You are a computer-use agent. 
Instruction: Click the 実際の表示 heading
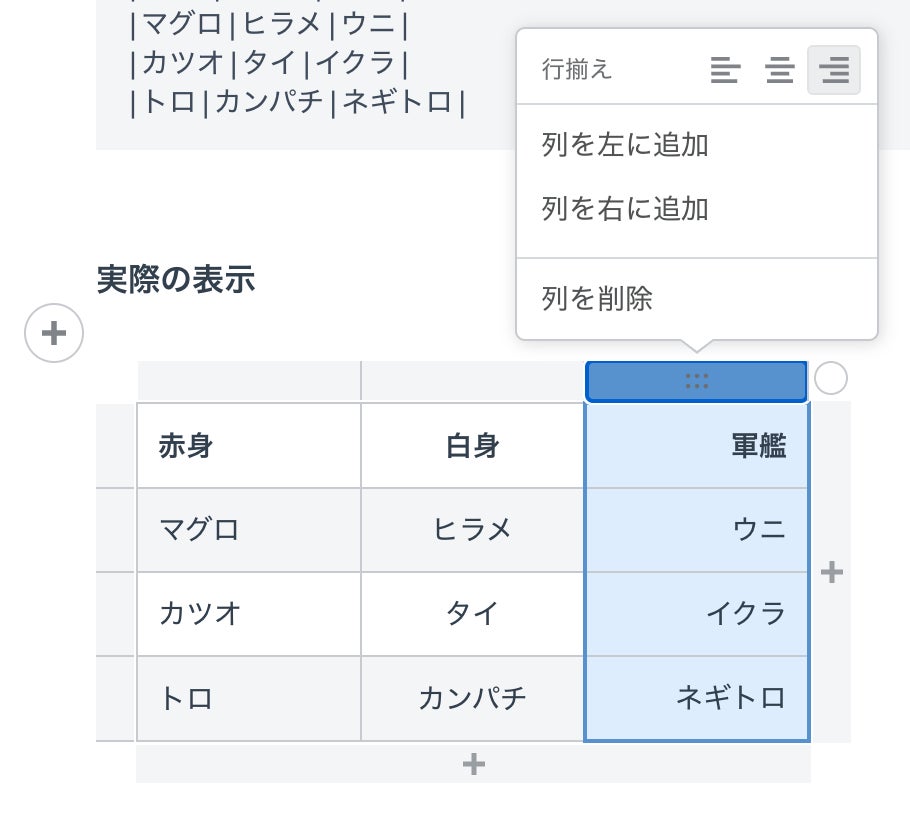click(x=176, y=280)
